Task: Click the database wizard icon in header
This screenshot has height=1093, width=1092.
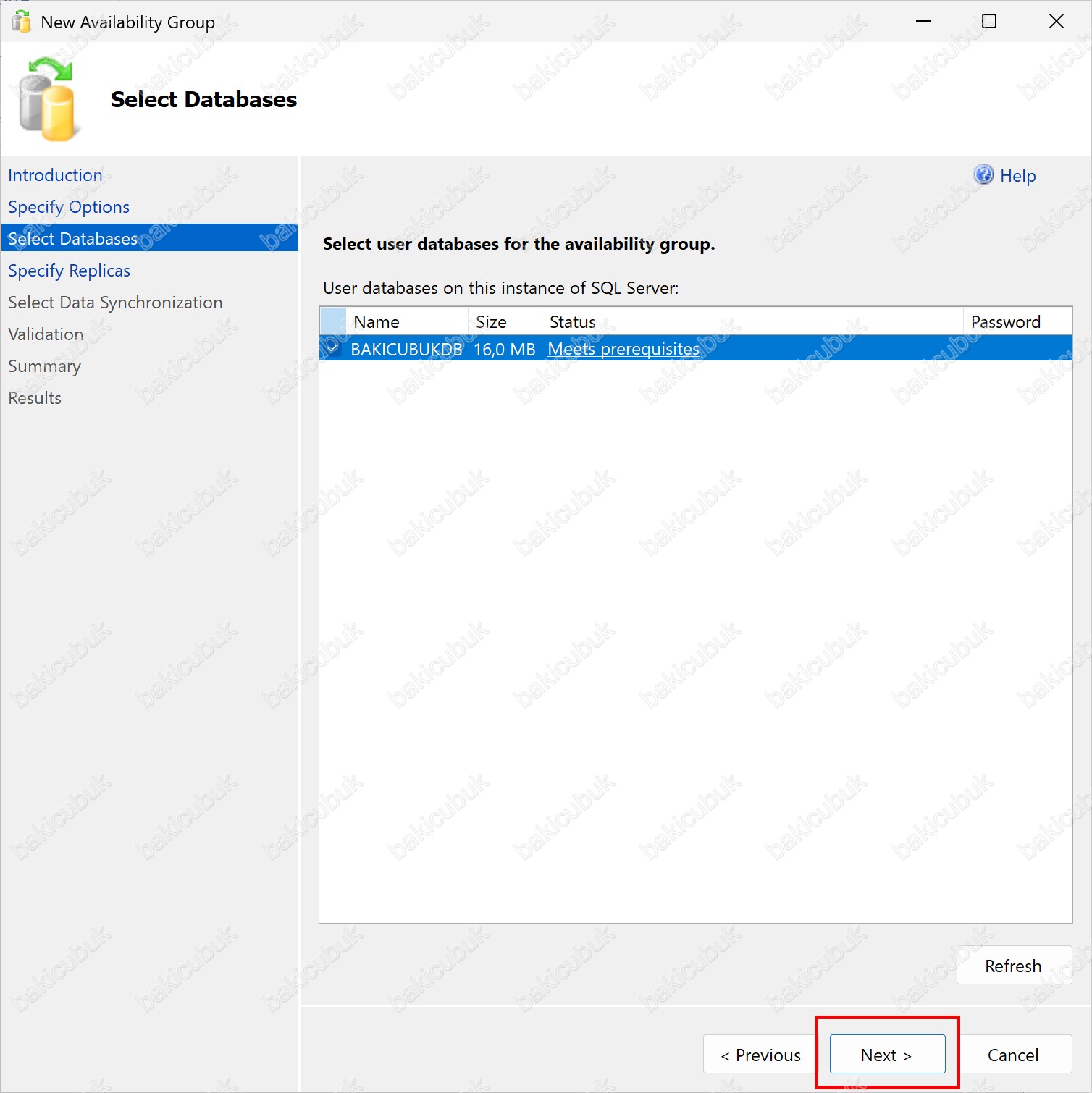Action: pos(47,100)
